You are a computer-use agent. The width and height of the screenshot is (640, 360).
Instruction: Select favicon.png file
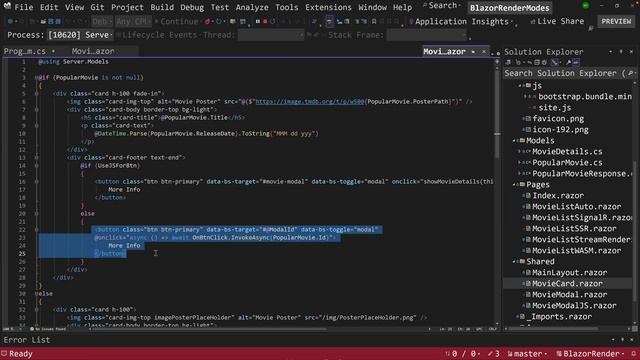558,119
